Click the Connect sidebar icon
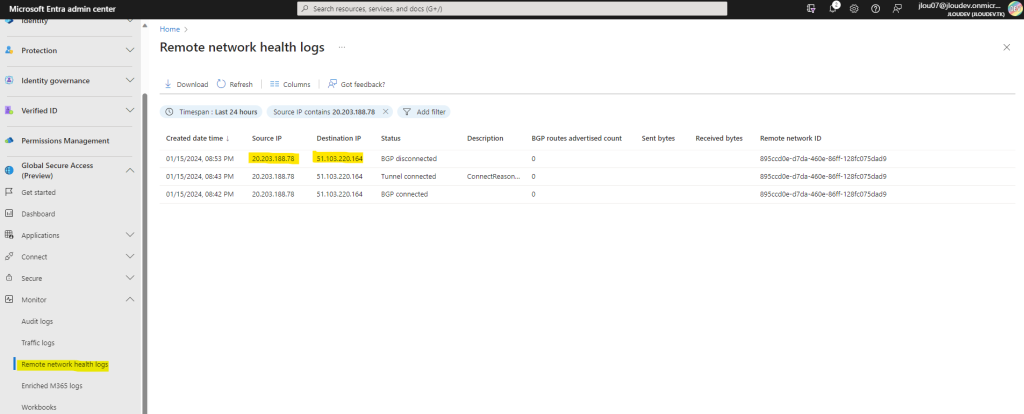 point(9,257)
